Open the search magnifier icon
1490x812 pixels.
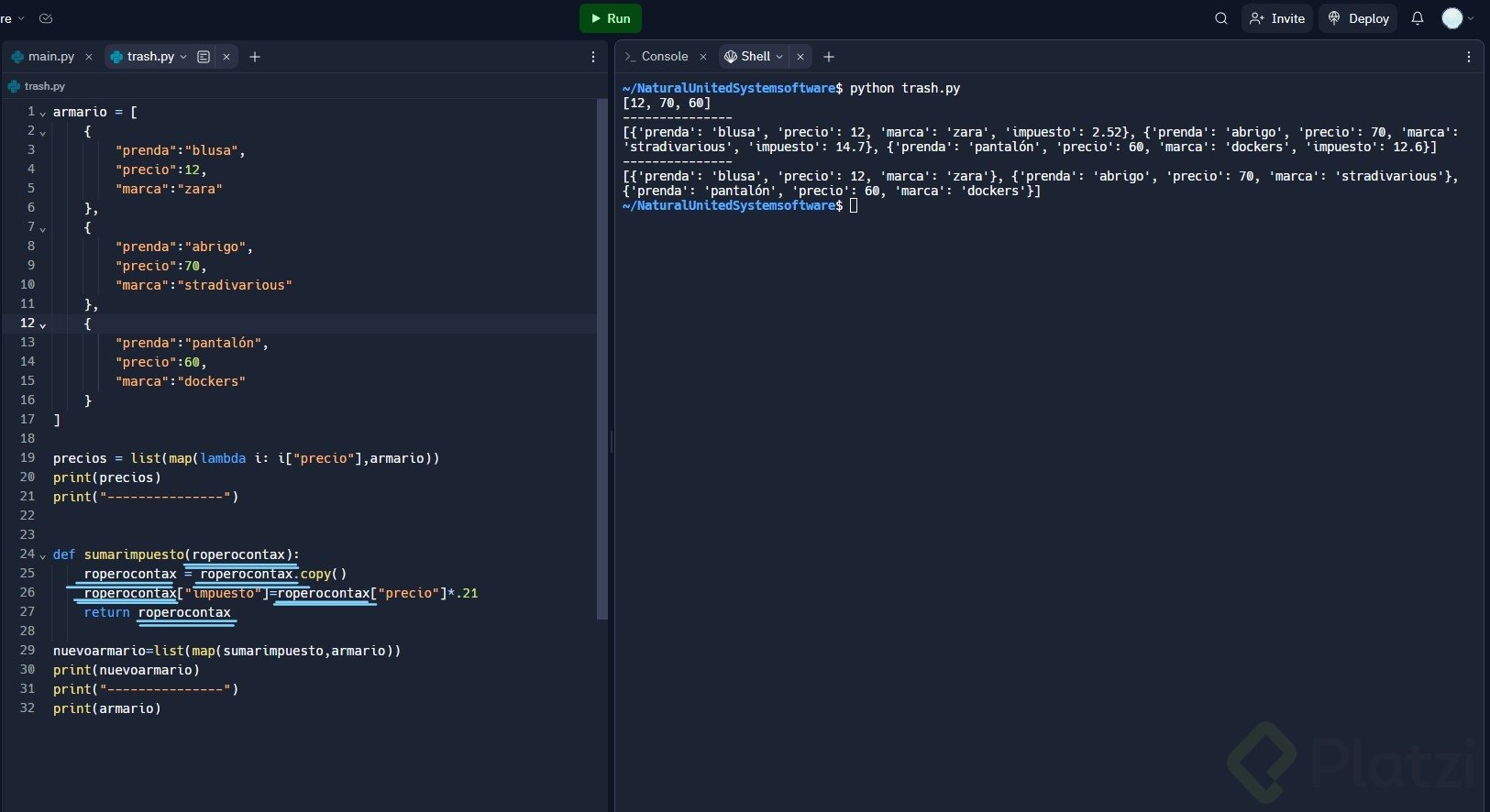point(1220,18)
